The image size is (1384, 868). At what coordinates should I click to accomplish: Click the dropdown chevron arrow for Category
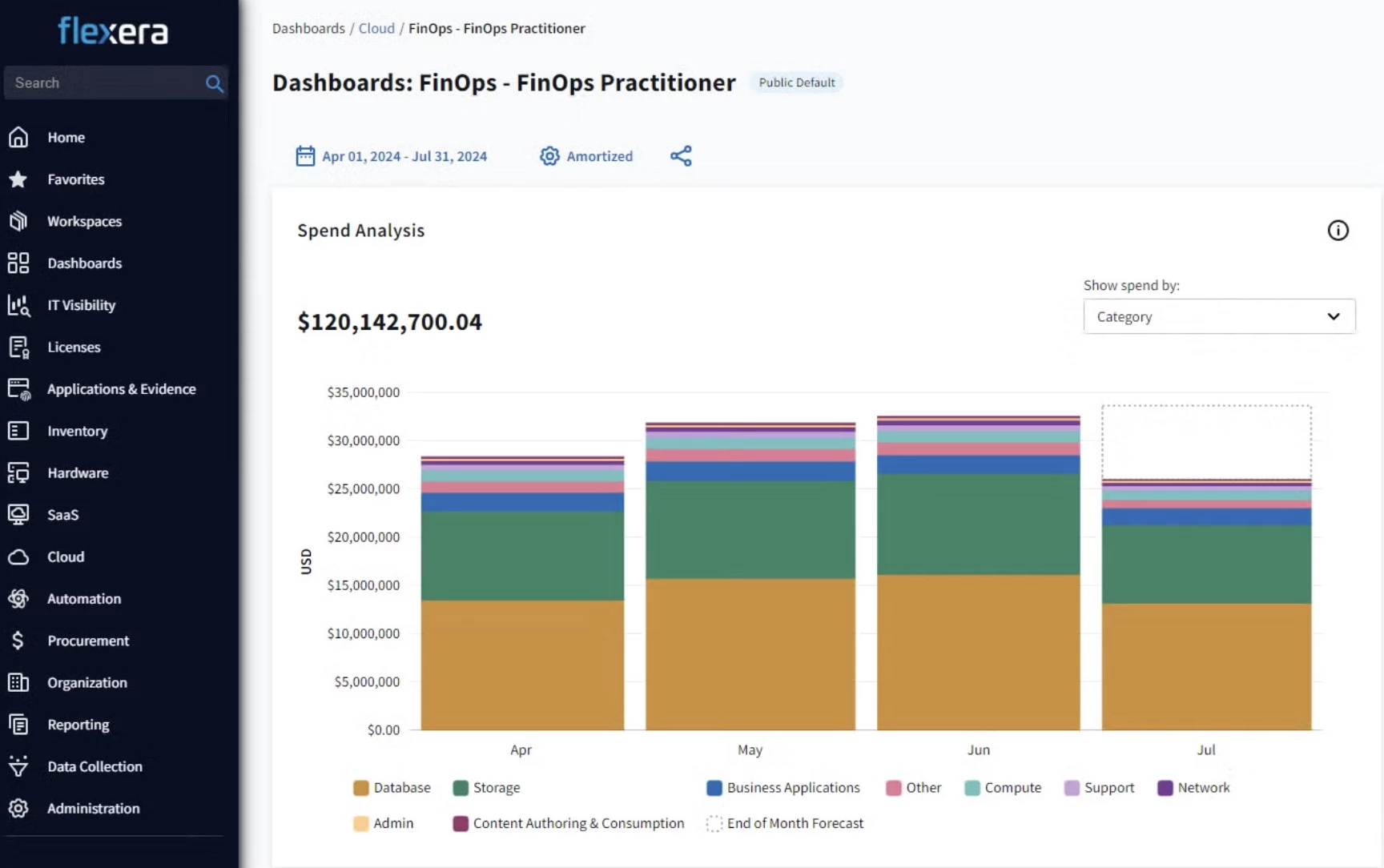(x=1334, y=316)
